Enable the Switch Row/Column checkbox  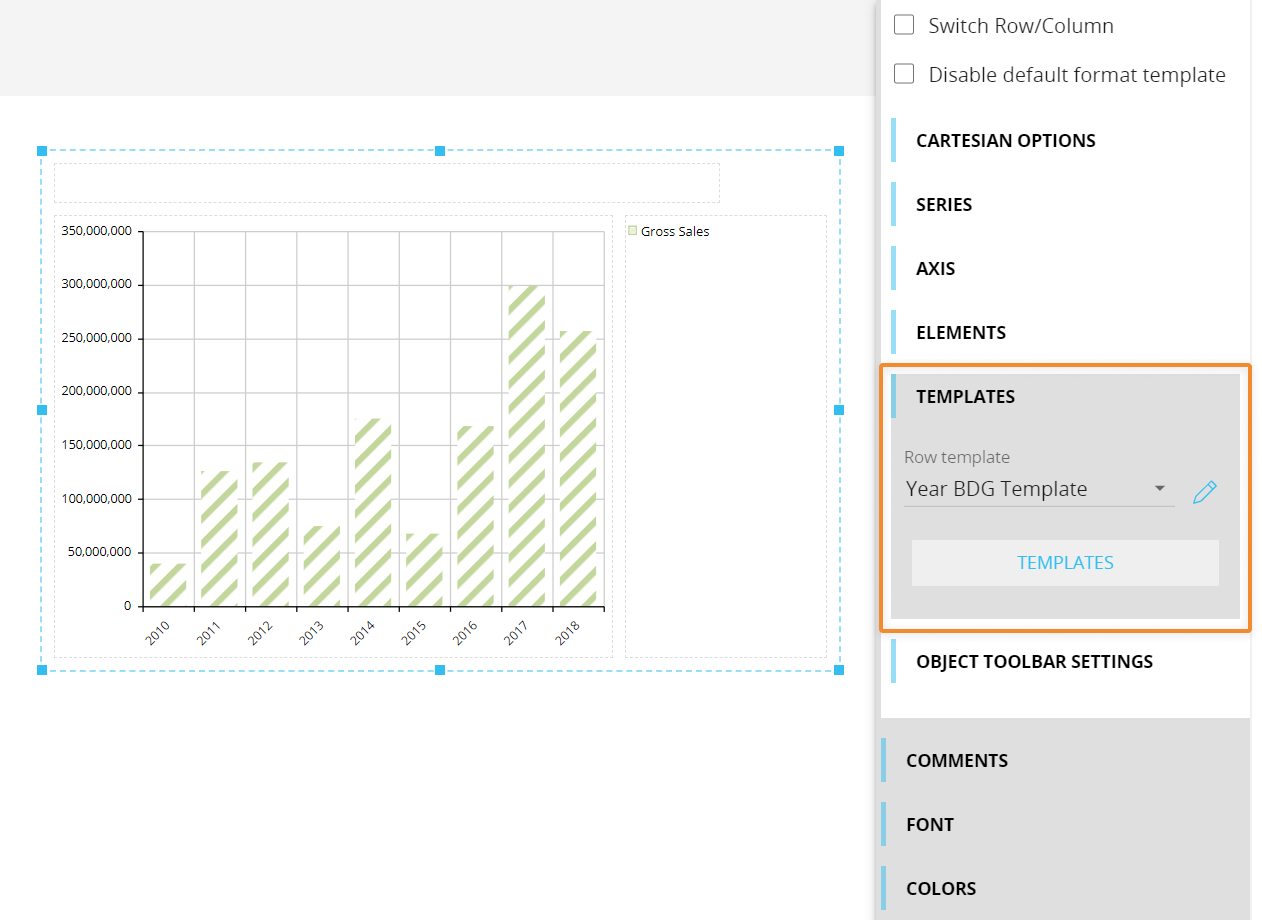[904, 25]
